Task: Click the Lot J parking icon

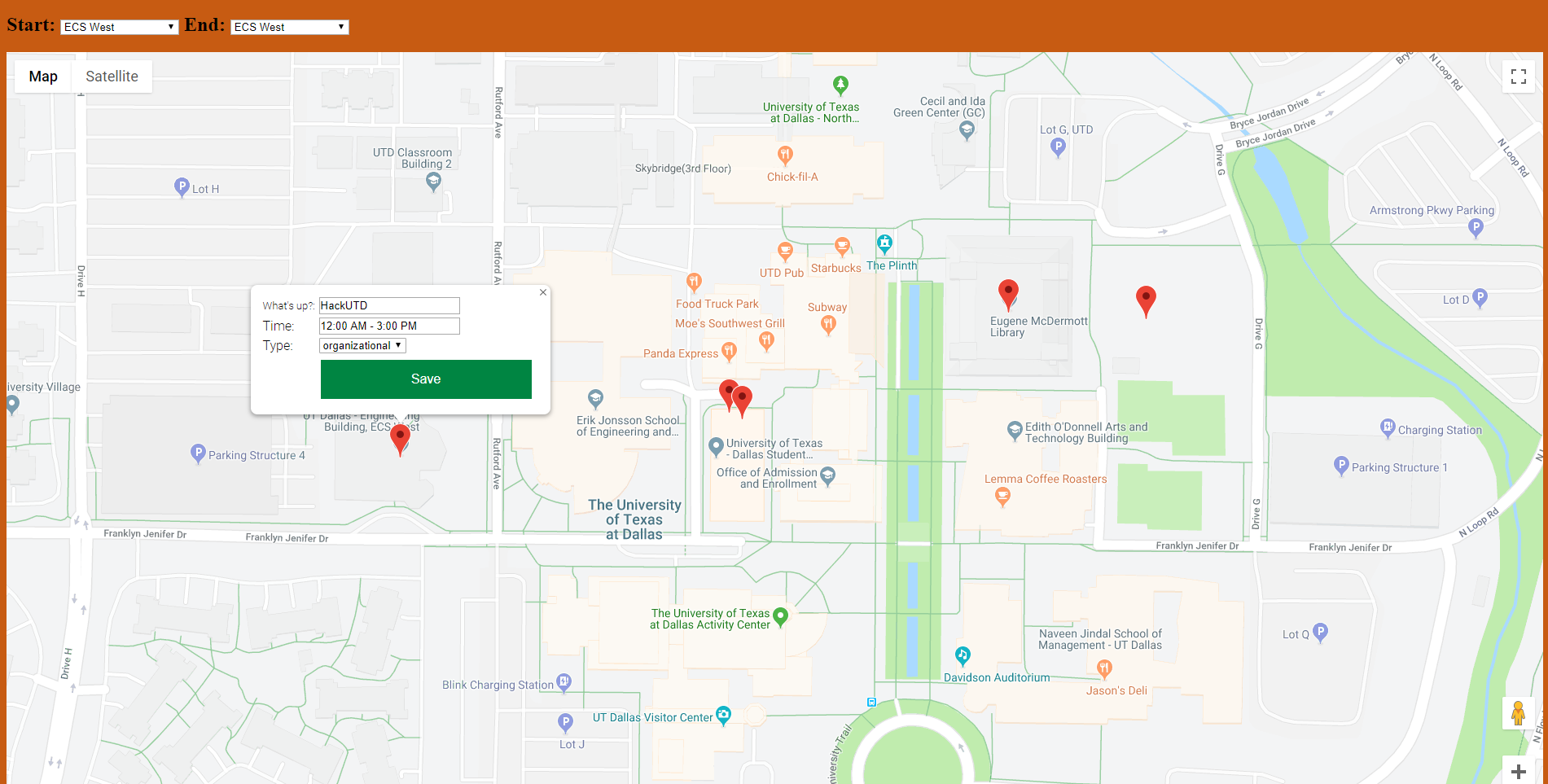Action: click(x=565, y=723)
